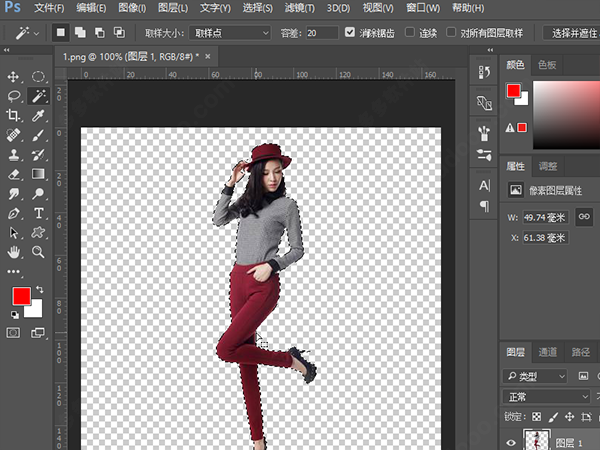Open the 取样大小 dropdown
Image resolution: width=600 pixels, height=450 pixels.
tap(230, 33)
